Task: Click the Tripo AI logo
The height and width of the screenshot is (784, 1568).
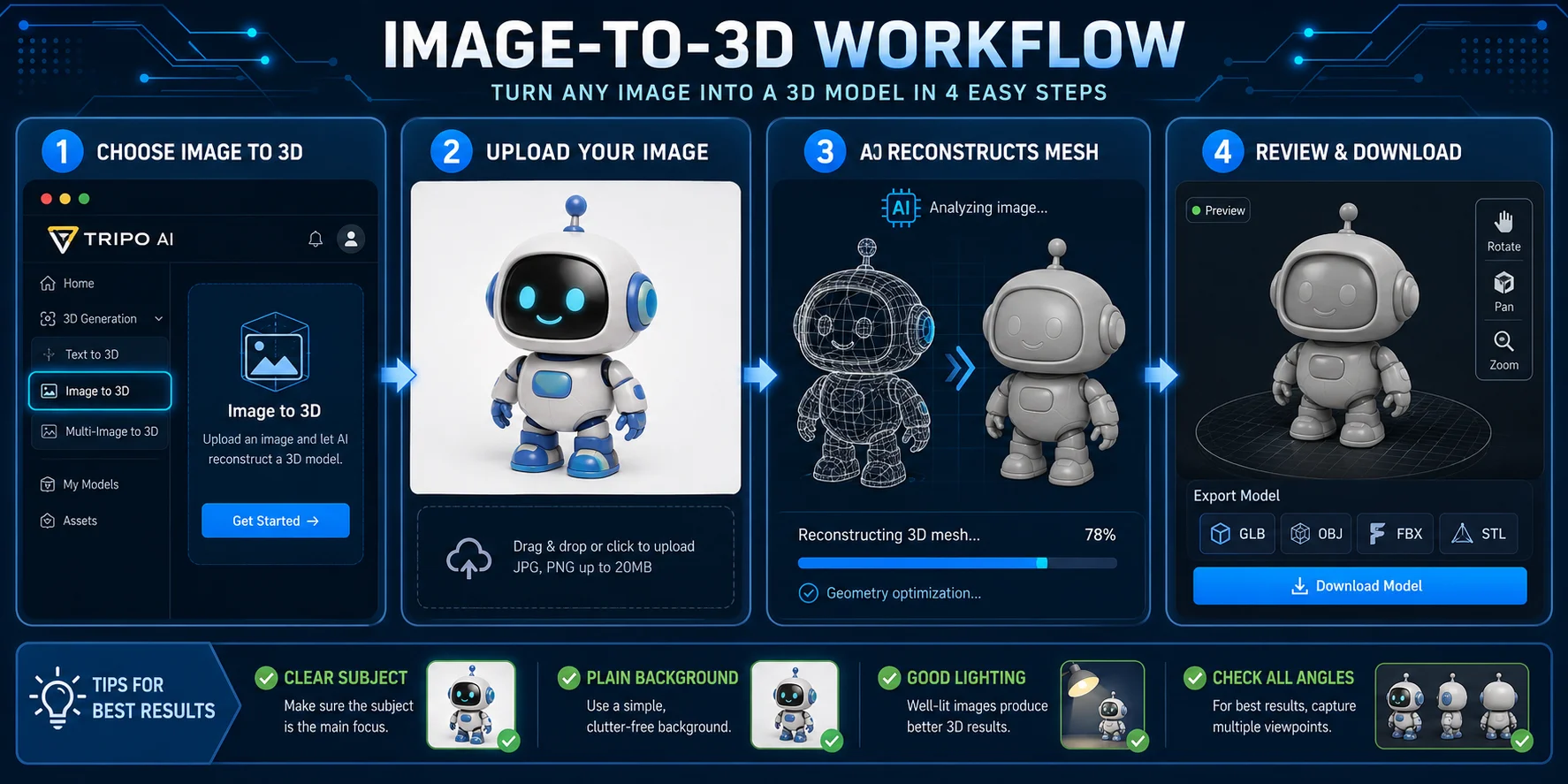Action: pos(110,240)
